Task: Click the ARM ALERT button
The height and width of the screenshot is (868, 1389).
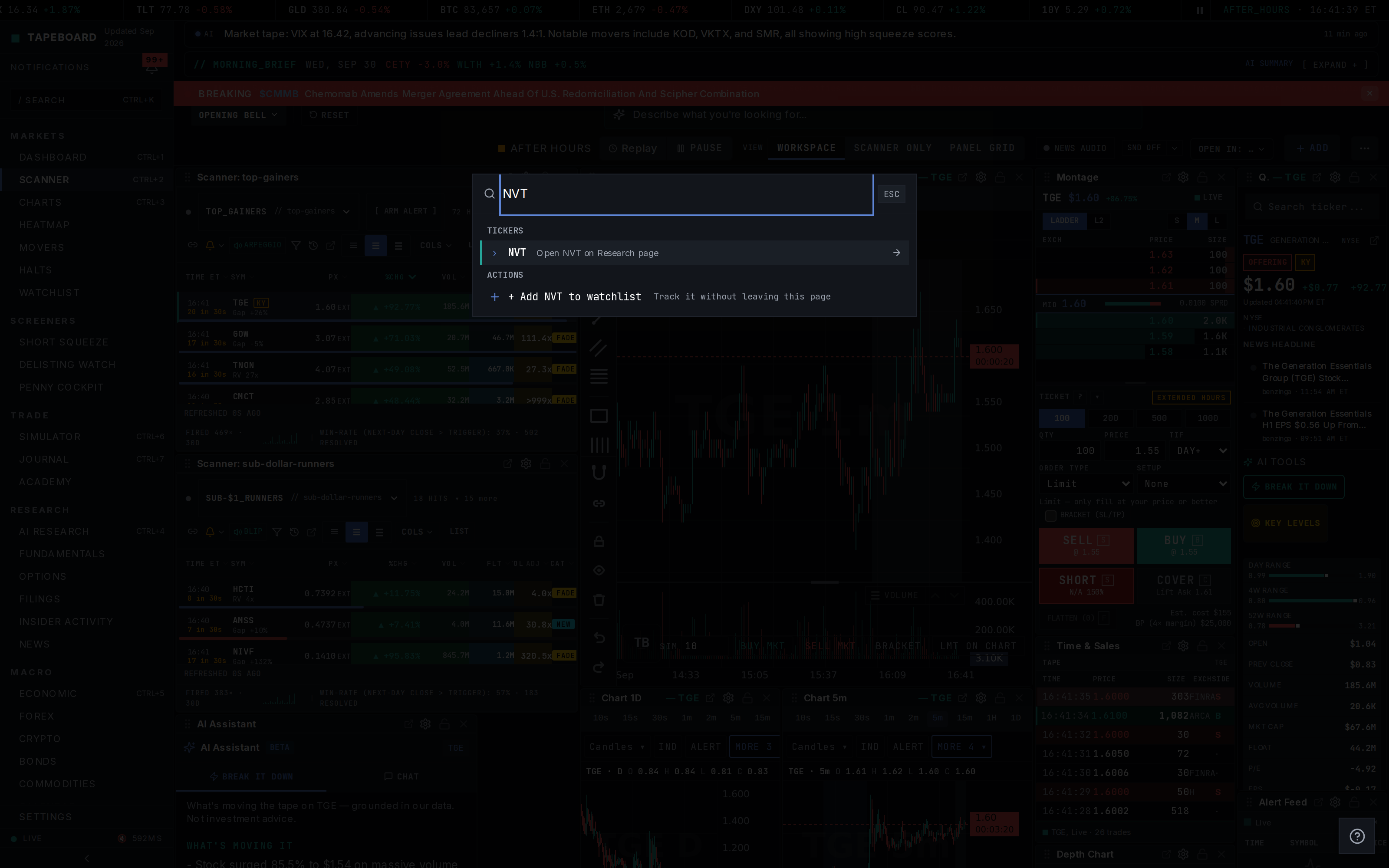Action: click(x=406, y=211)
